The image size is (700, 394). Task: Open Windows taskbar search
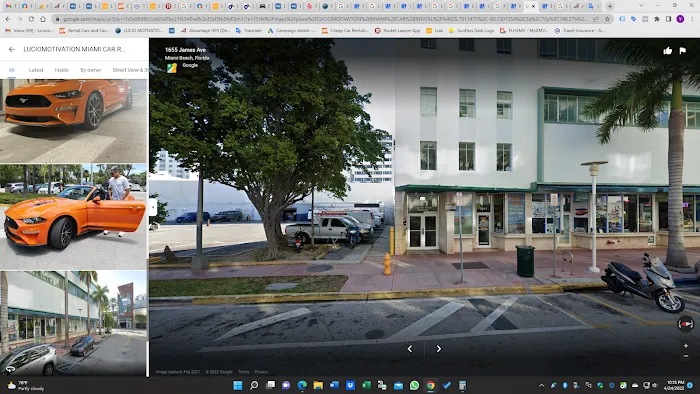[254, 385]
